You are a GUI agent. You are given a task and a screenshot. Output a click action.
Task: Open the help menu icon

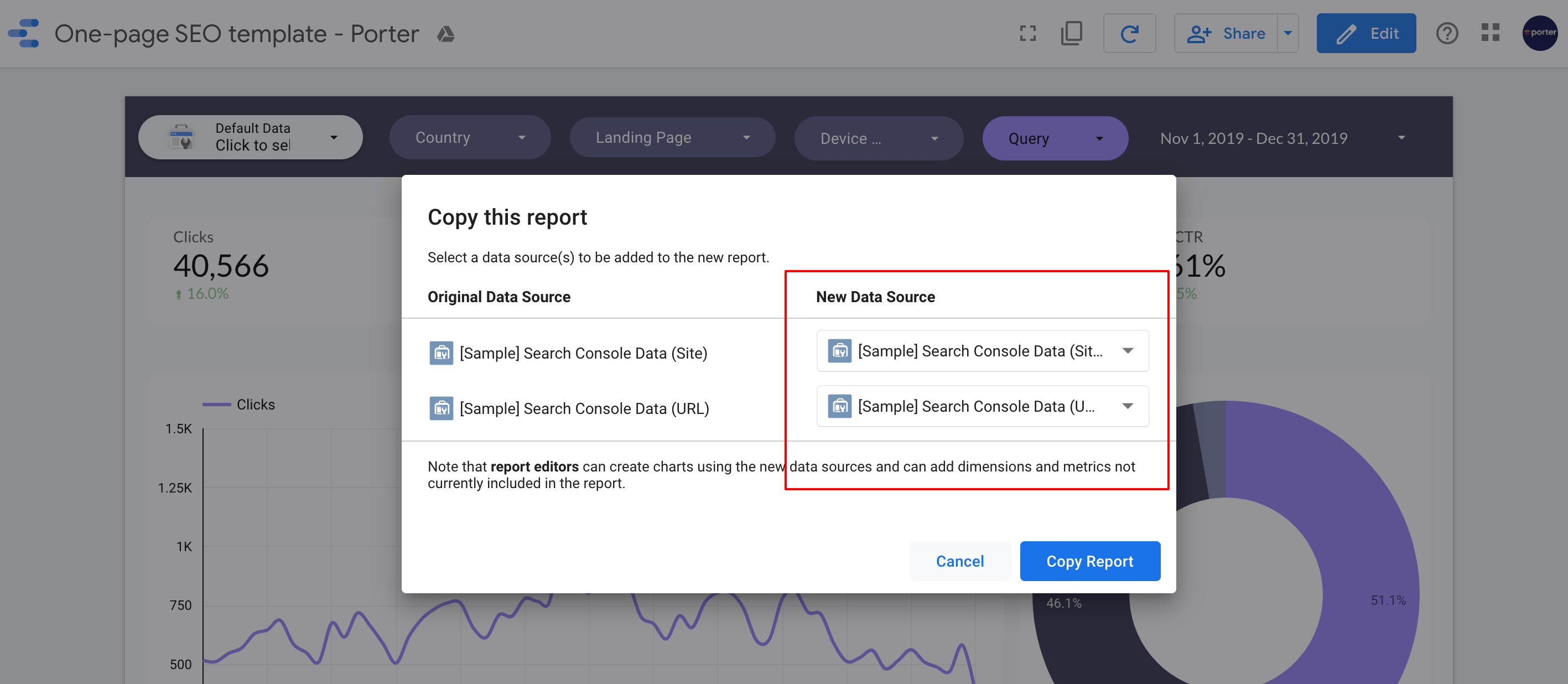click(1447, 34)
